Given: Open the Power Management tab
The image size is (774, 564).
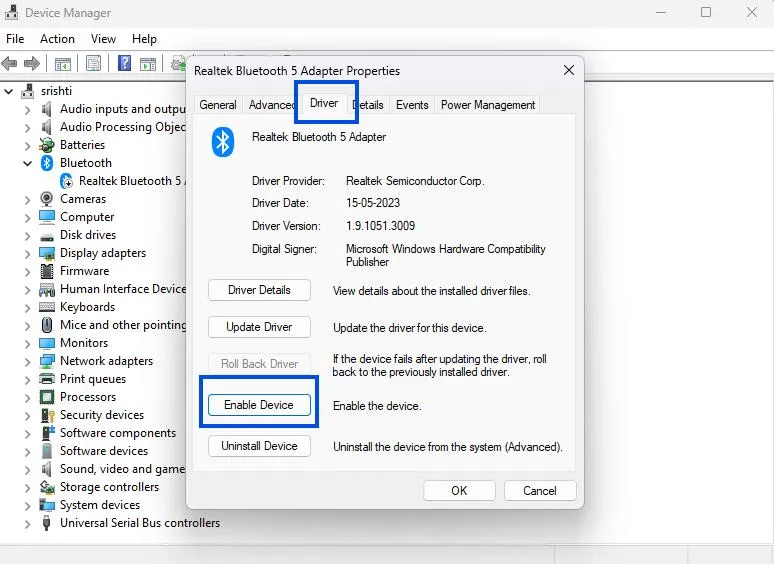Looking at the screenshot, I should point(488,105).
